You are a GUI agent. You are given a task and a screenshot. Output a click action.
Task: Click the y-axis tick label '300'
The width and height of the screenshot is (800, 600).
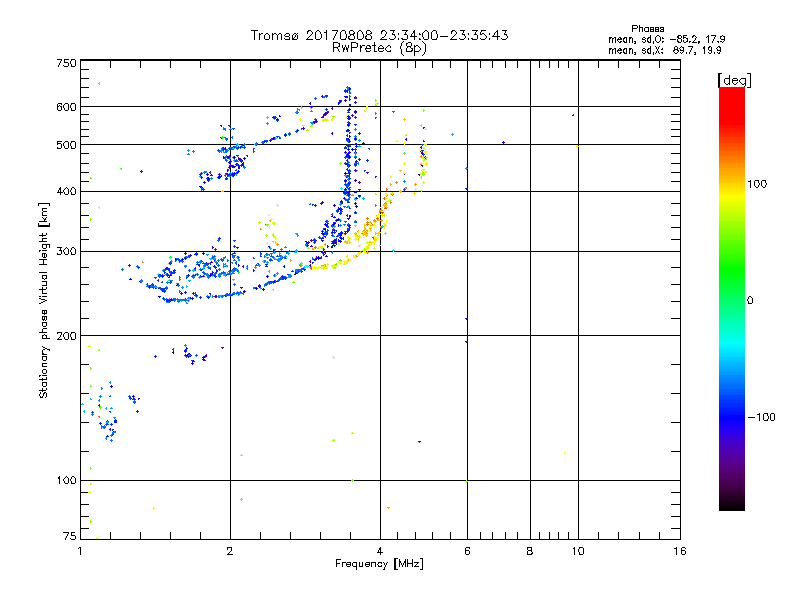click(x=66, y=251)
